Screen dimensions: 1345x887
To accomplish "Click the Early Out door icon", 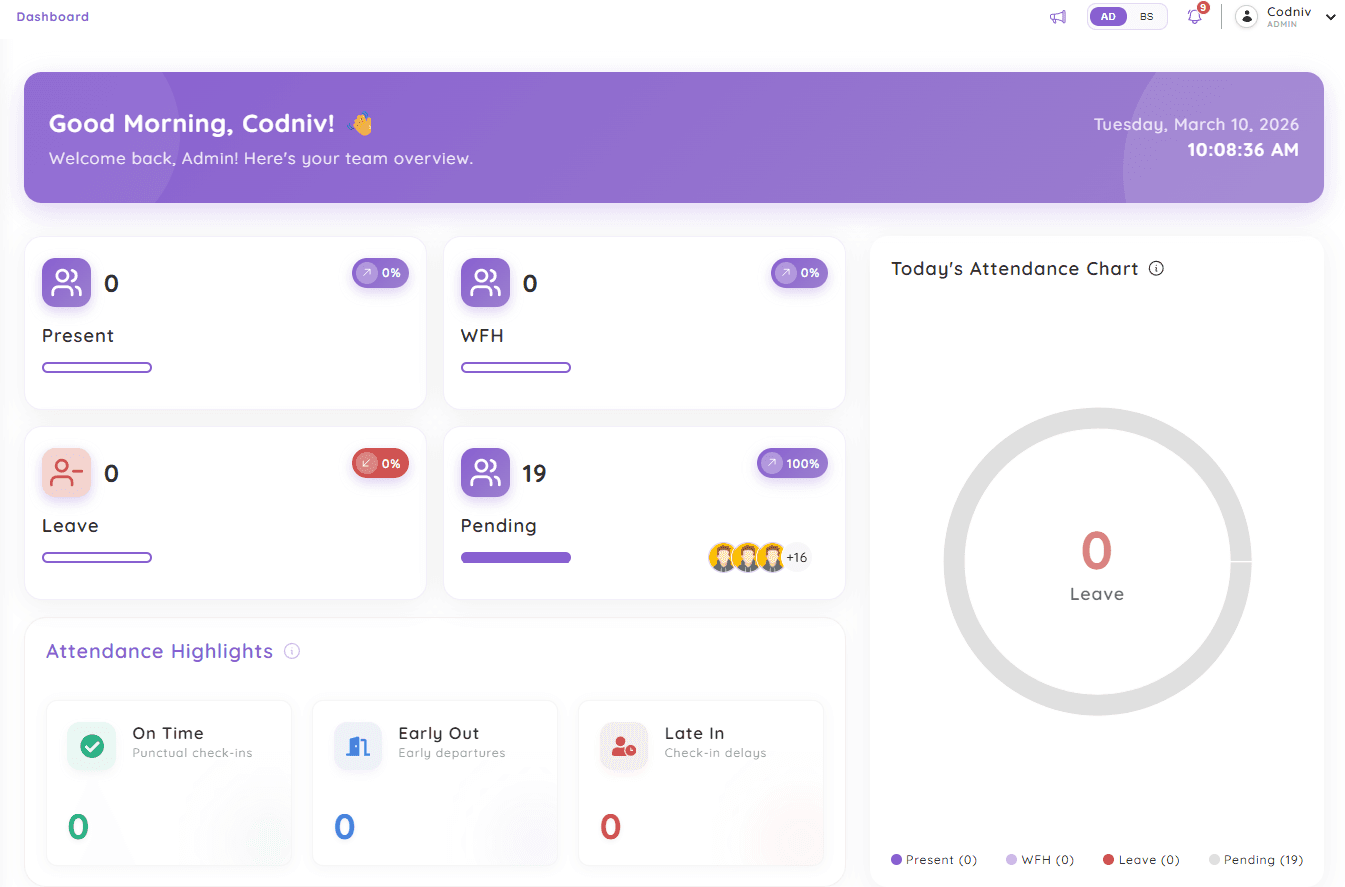I will [358, 746].
